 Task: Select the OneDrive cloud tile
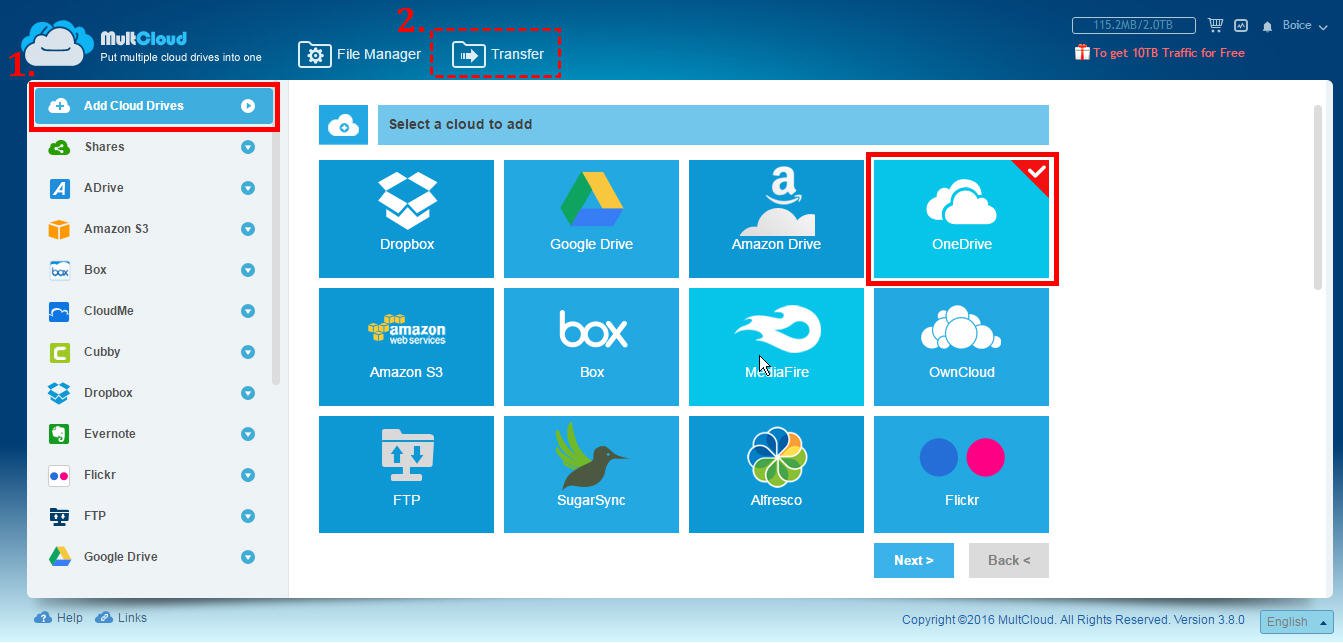click(961, 219)
